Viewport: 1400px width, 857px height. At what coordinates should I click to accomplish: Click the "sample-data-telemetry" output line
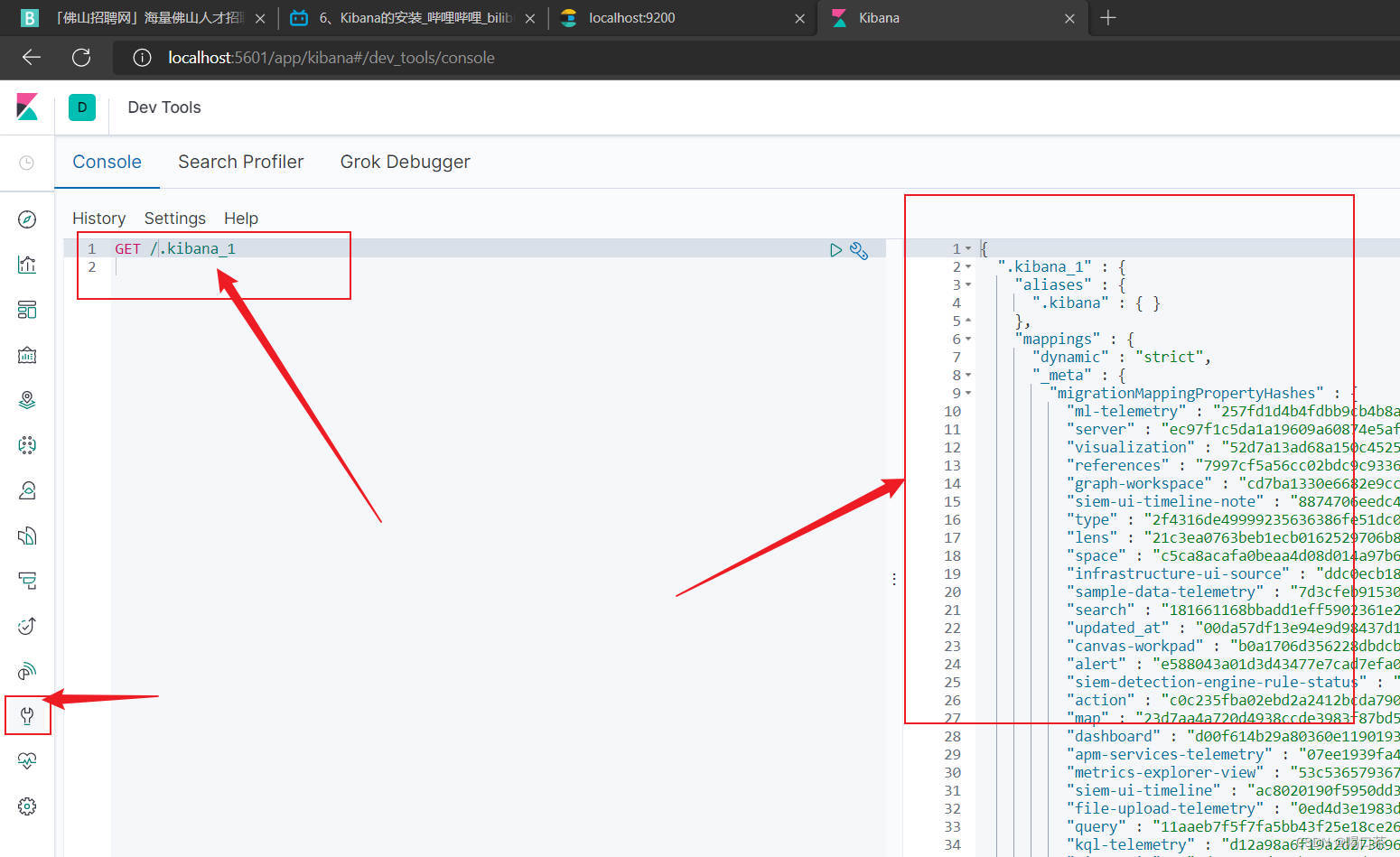[x=1233, y=592]
